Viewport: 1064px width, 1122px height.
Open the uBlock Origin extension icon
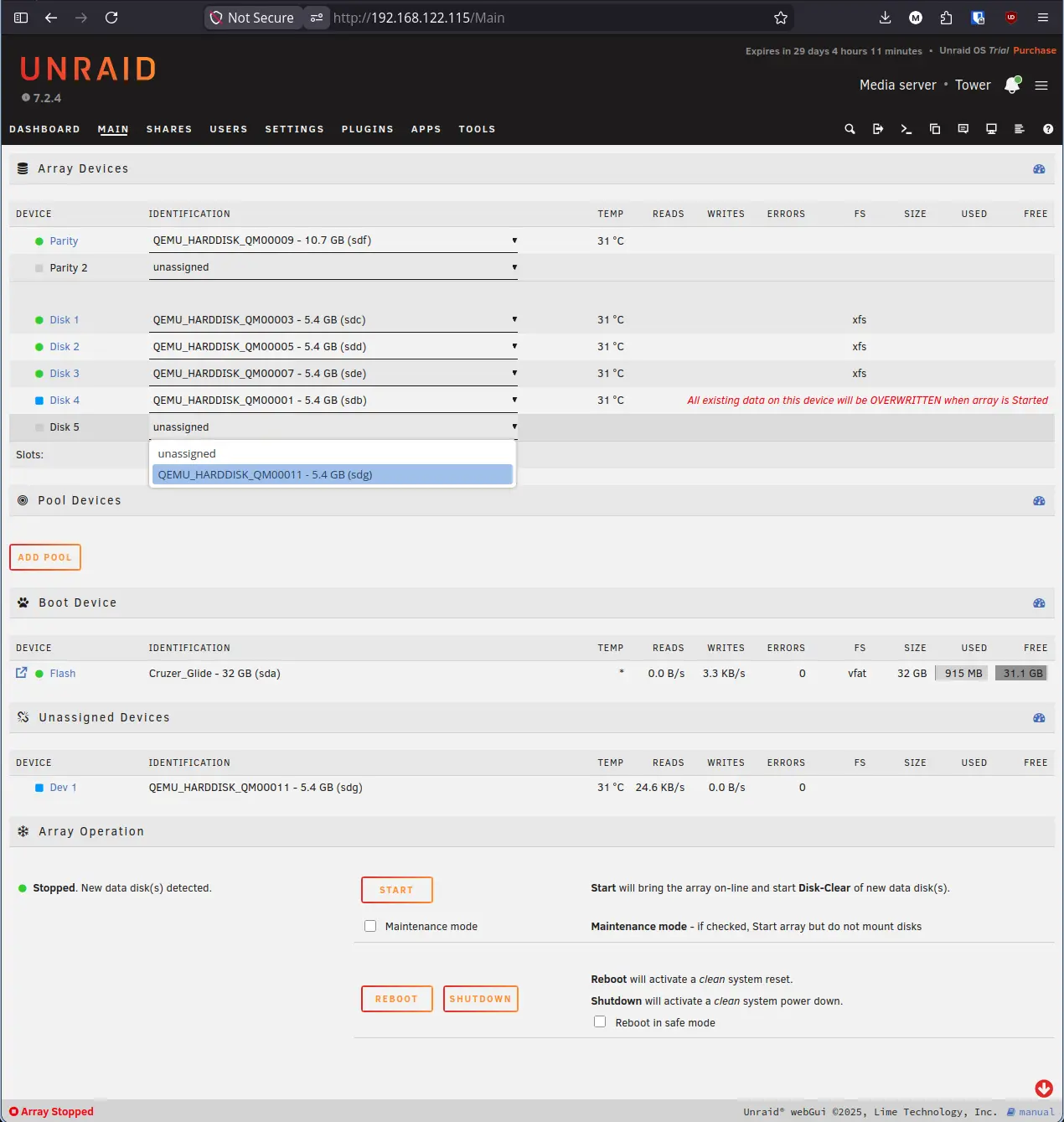pyautogui.click(x=1011, y=18)
